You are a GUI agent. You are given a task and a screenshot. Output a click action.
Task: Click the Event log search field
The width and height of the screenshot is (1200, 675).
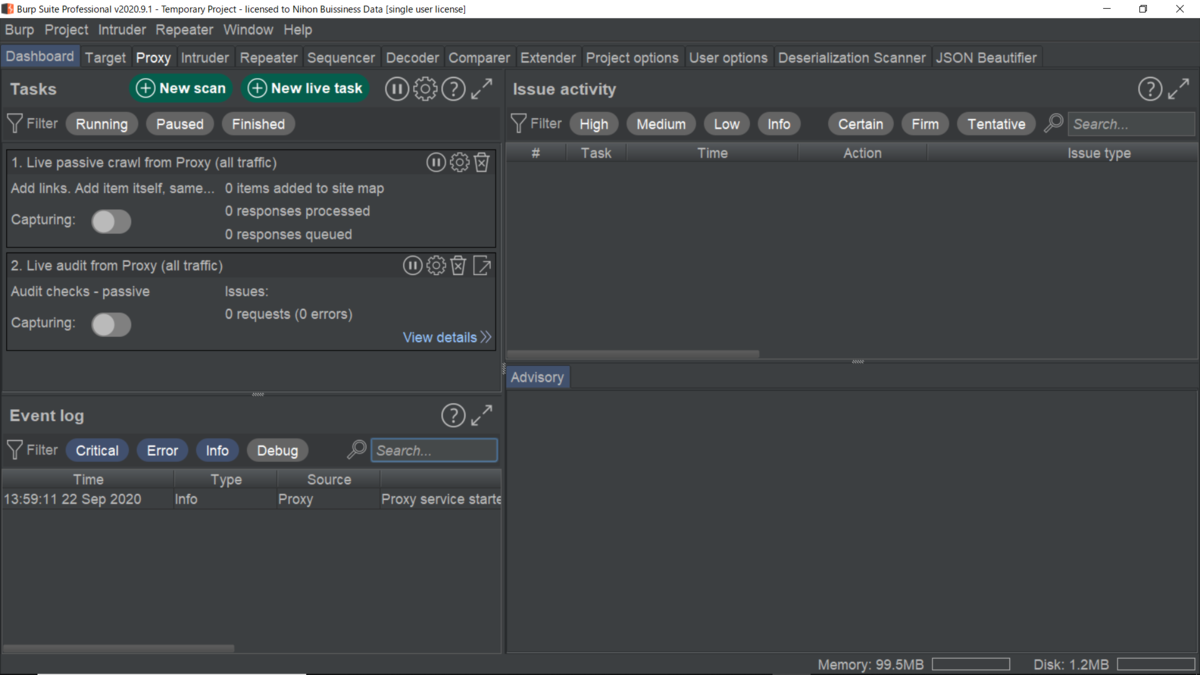434,450
